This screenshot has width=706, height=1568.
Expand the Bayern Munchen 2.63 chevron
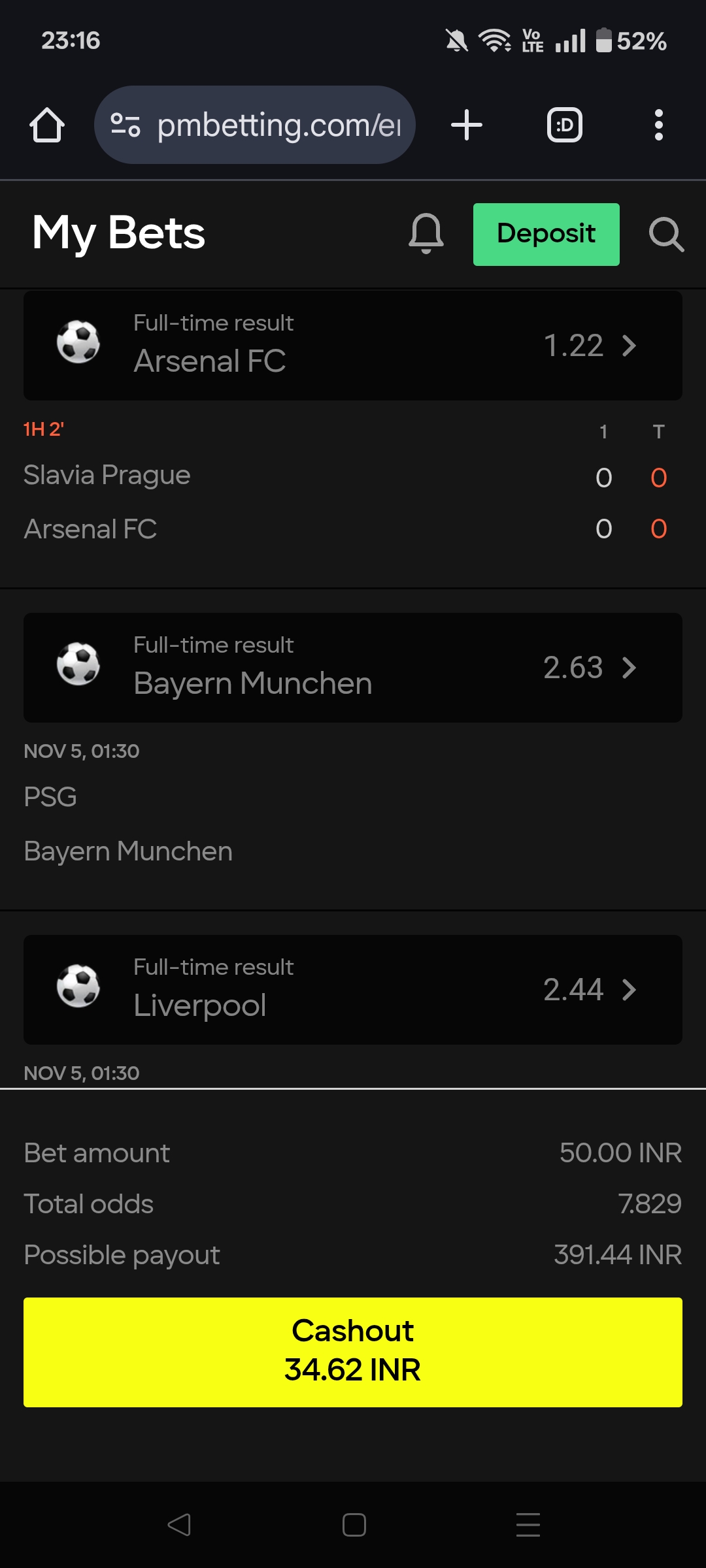(x=629, y=668)
